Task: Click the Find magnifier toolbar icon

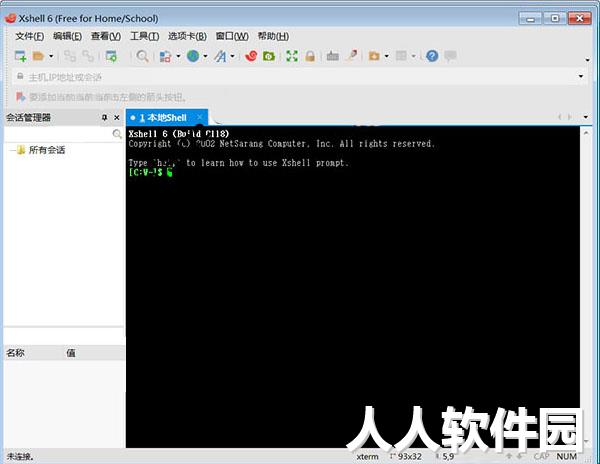Action: coord(143,56)
